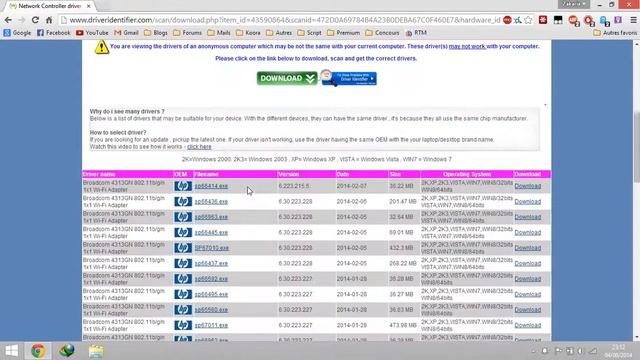This screenshot has height=360, width=640.
Task: Click the purple extension icon near the menu
Action: click(618, 20)
